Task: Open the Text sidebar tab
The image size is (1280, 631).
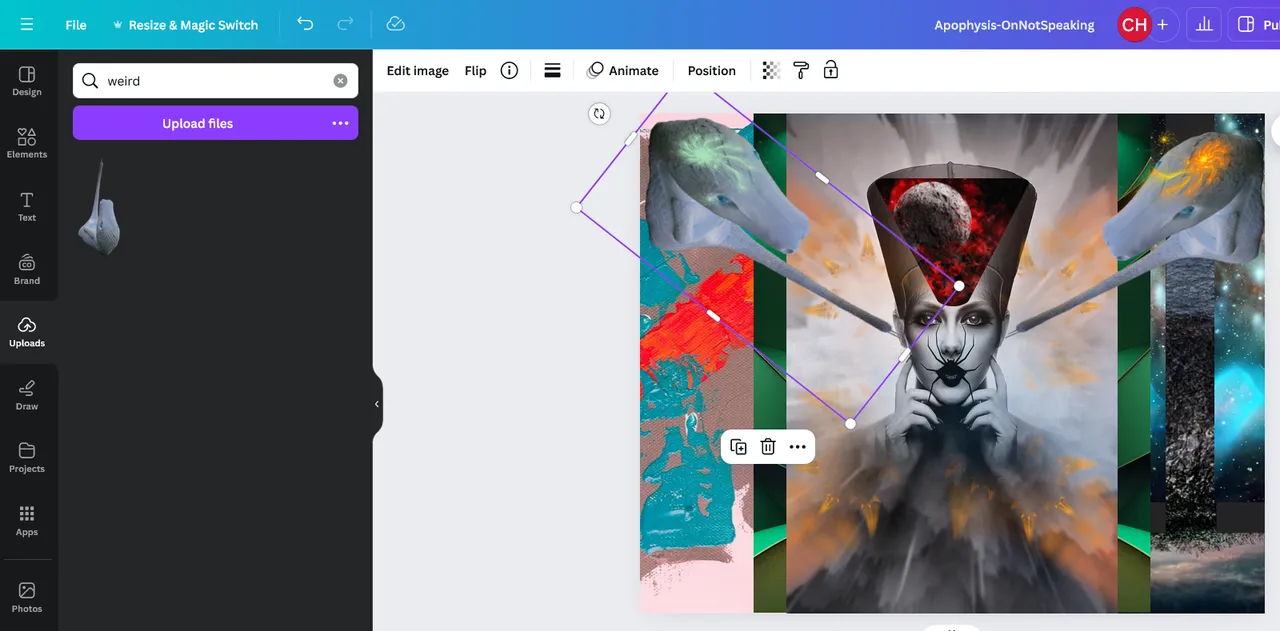Action: (27, 206)
